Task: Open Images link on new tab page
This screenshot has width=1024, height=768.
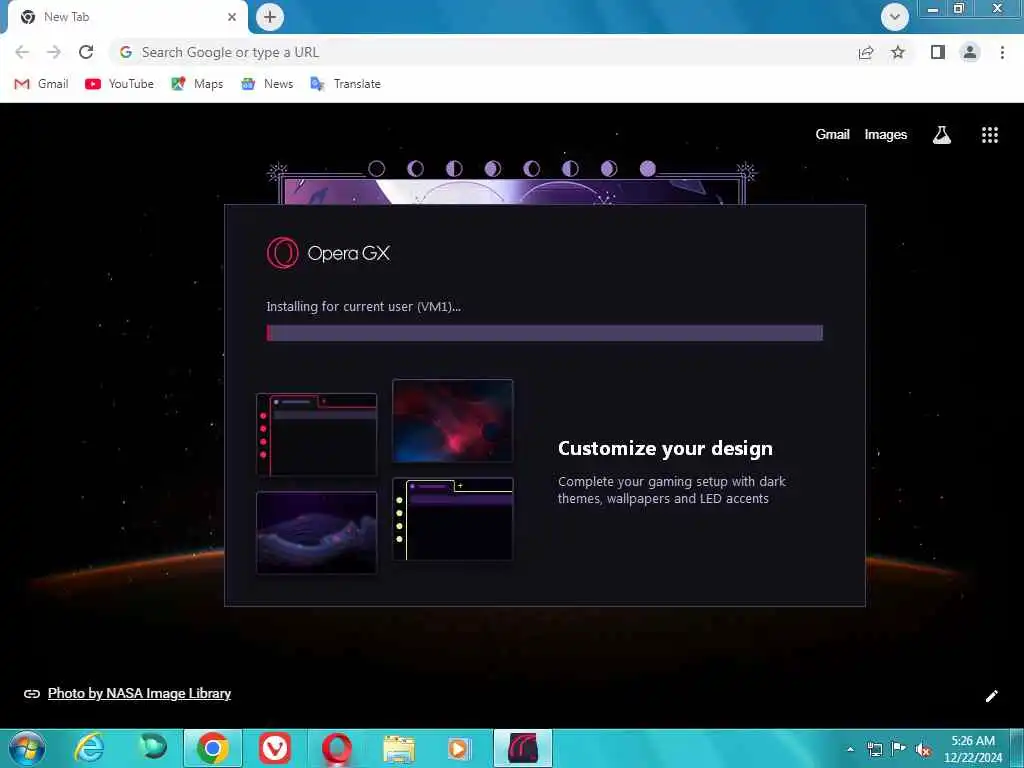Action: 886,135
